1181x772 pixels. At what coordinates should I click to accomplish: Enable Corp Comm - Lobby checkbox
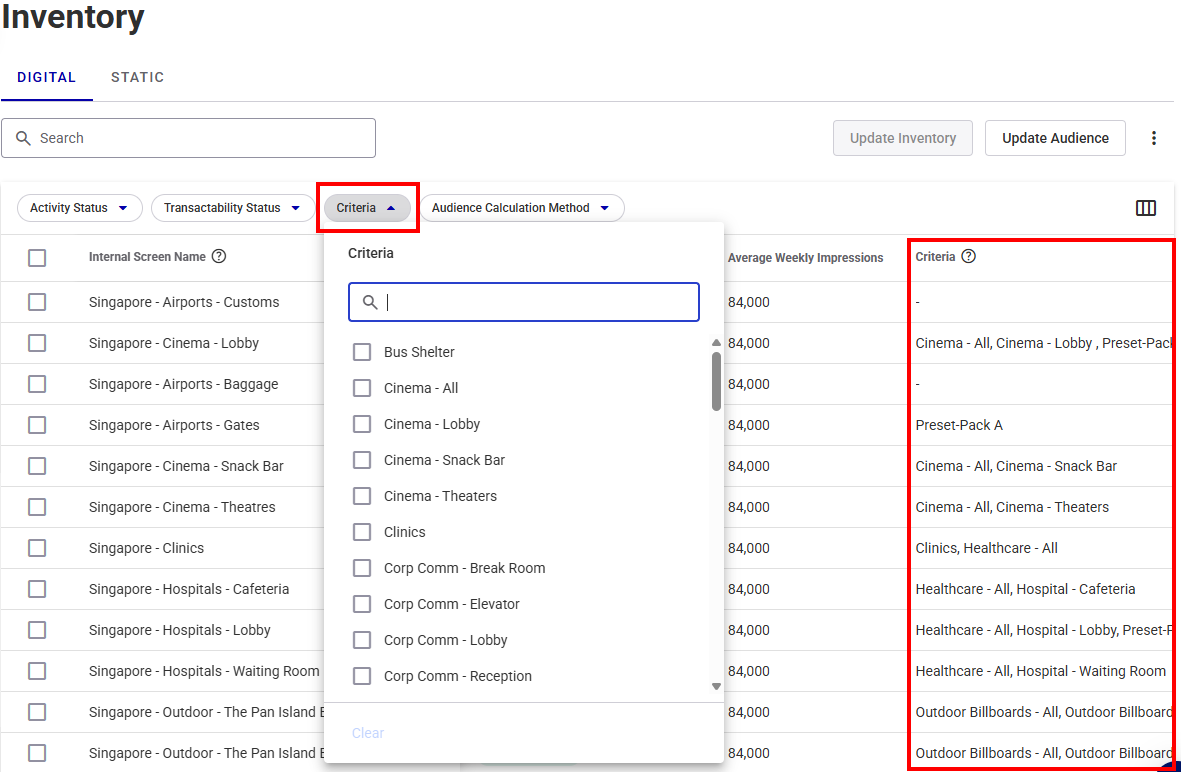coord(362,640)
